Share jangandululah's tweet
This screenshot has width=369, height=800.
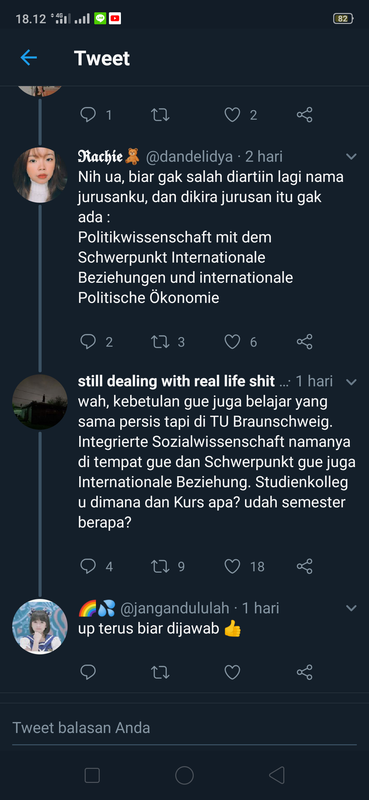[305, 672]
